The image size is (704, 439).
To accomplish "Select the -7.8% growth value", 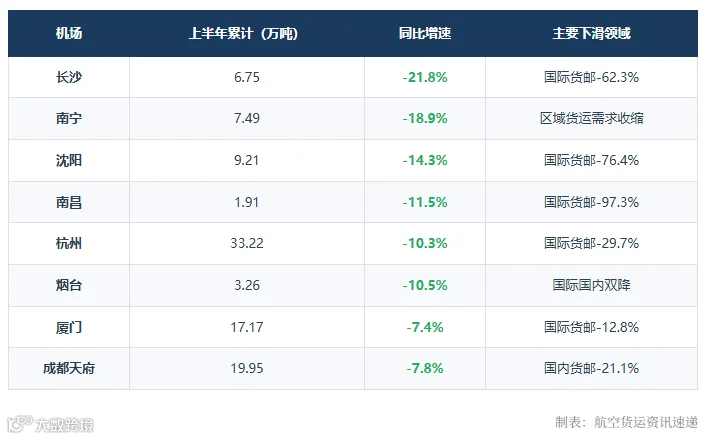I will (x=425, y=369).
